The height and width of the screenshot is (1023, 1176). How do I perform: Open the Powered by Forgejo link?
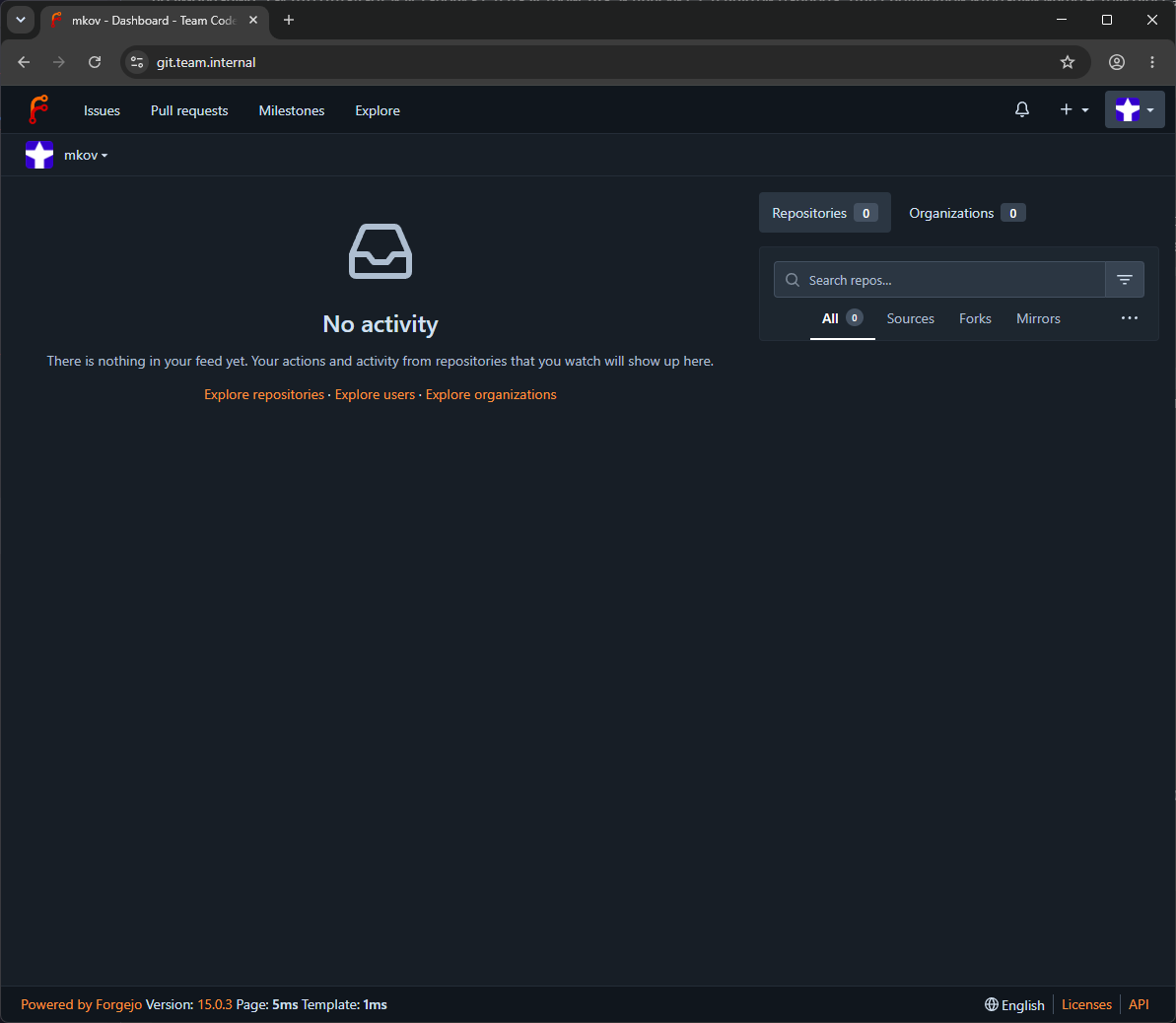(81, 1004)
